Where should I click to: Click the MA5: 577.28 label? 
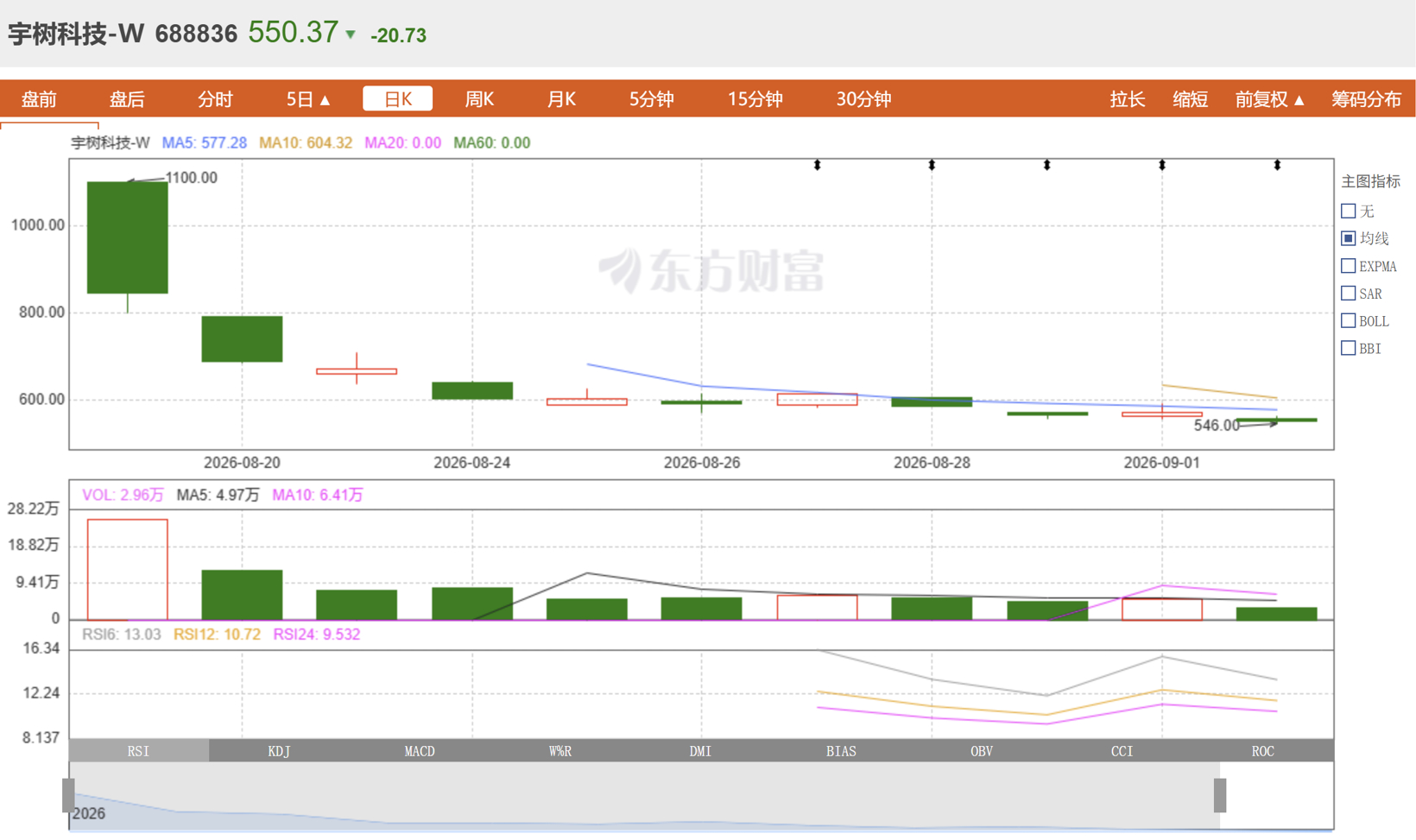tap(204, 142)
